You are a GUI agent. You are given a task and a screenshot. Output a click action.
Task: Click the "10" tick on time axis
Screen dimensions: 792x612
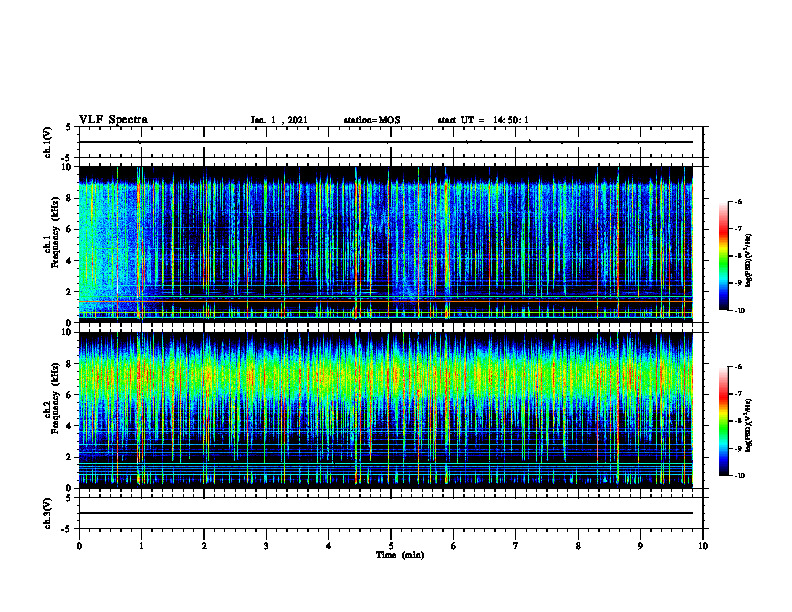(x=703, y=546)
